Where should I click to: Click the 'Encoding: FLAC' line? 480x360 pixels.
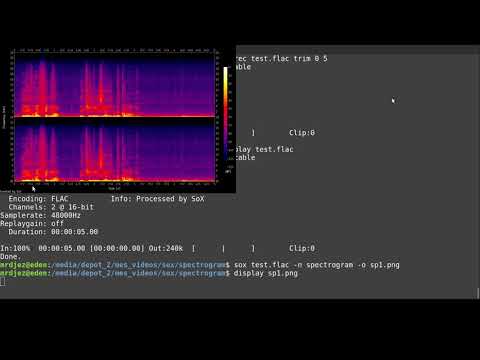[38, 199]
